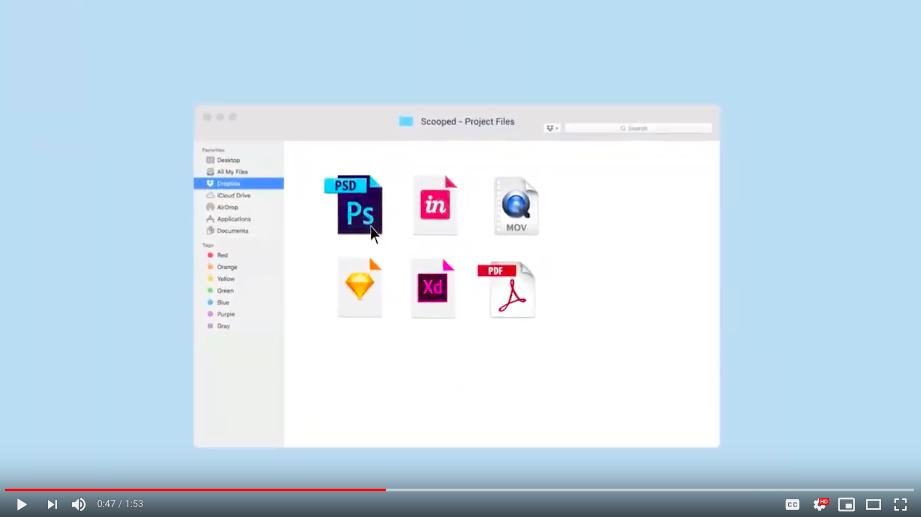The width and height of the screenshot is (921, 517).
Task: Enter full screen mode
Action: pos(900,504)
